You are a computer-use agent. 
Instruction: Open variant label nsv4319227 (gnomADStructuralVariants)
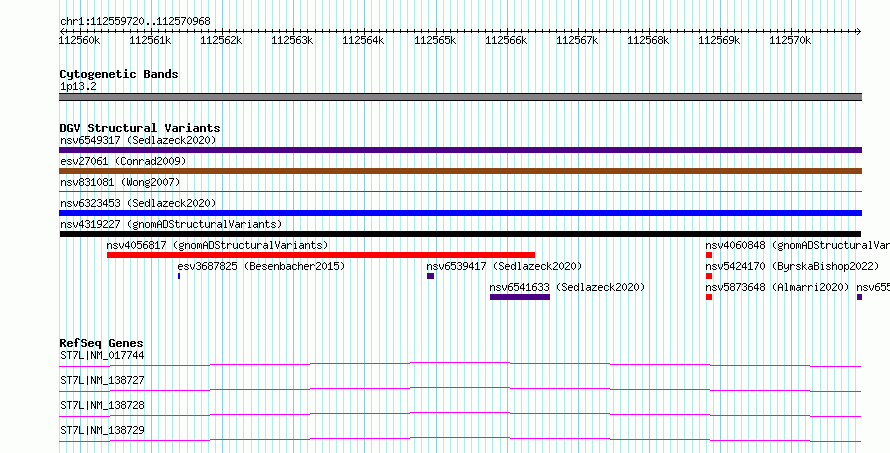click(x=171, y=224)
